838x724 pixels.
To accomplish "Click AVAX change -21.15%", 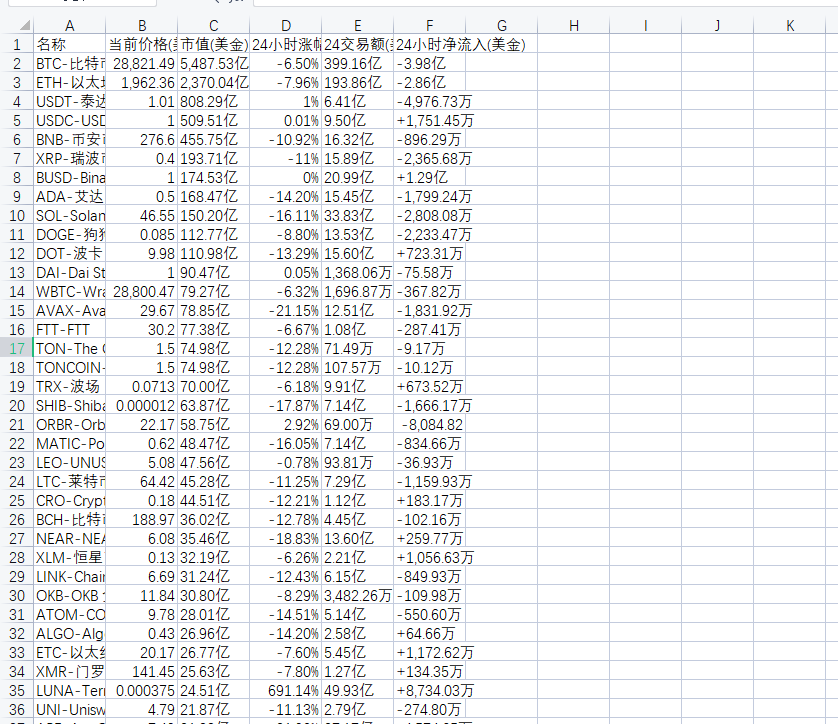I will click(286, 311).
